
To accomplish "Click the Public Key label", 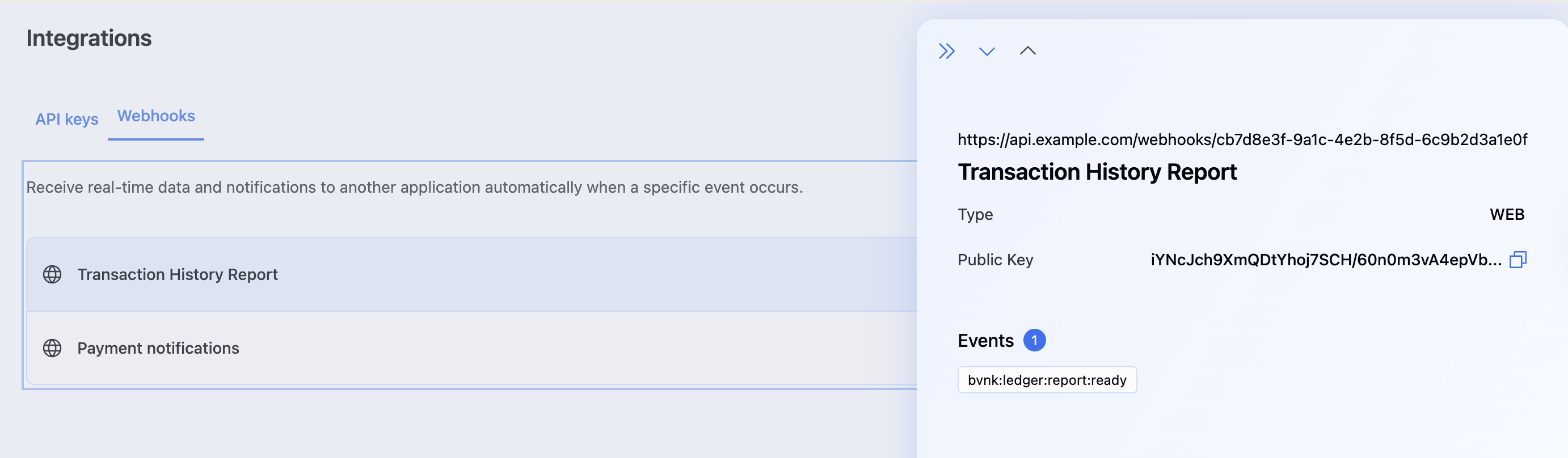I will click(995, 260).
